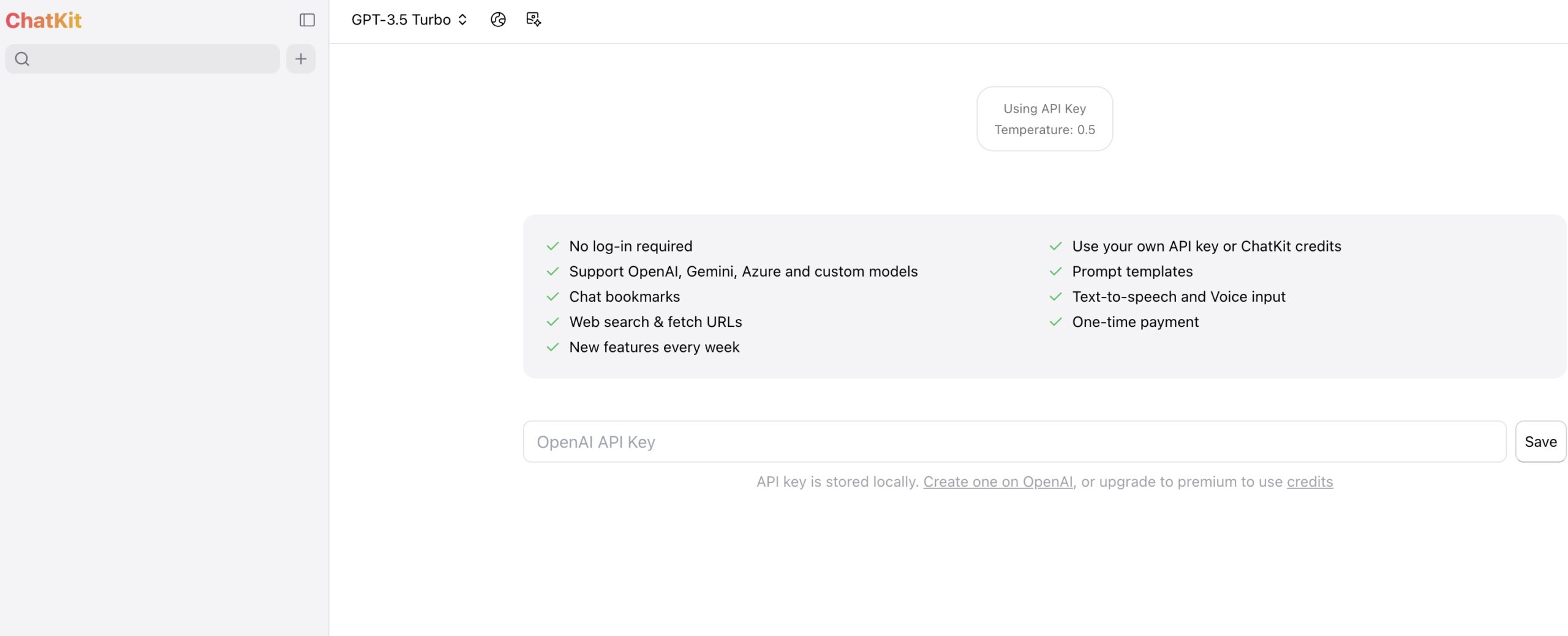Open the "Using API Key" settings box
Screen dimensions: 1568x636
click(1044, 109)
